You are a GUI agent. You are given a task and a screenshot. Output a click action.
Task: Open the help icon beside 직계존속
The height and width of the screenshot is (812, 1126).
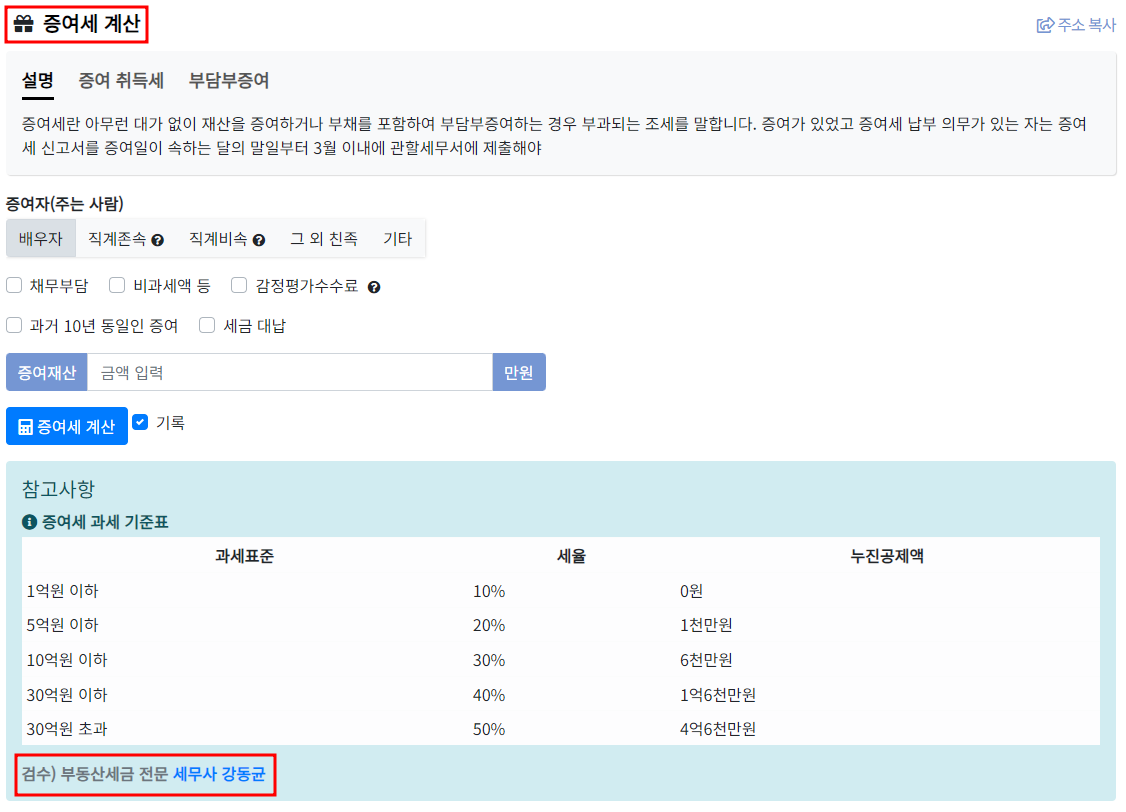[158, 238]
